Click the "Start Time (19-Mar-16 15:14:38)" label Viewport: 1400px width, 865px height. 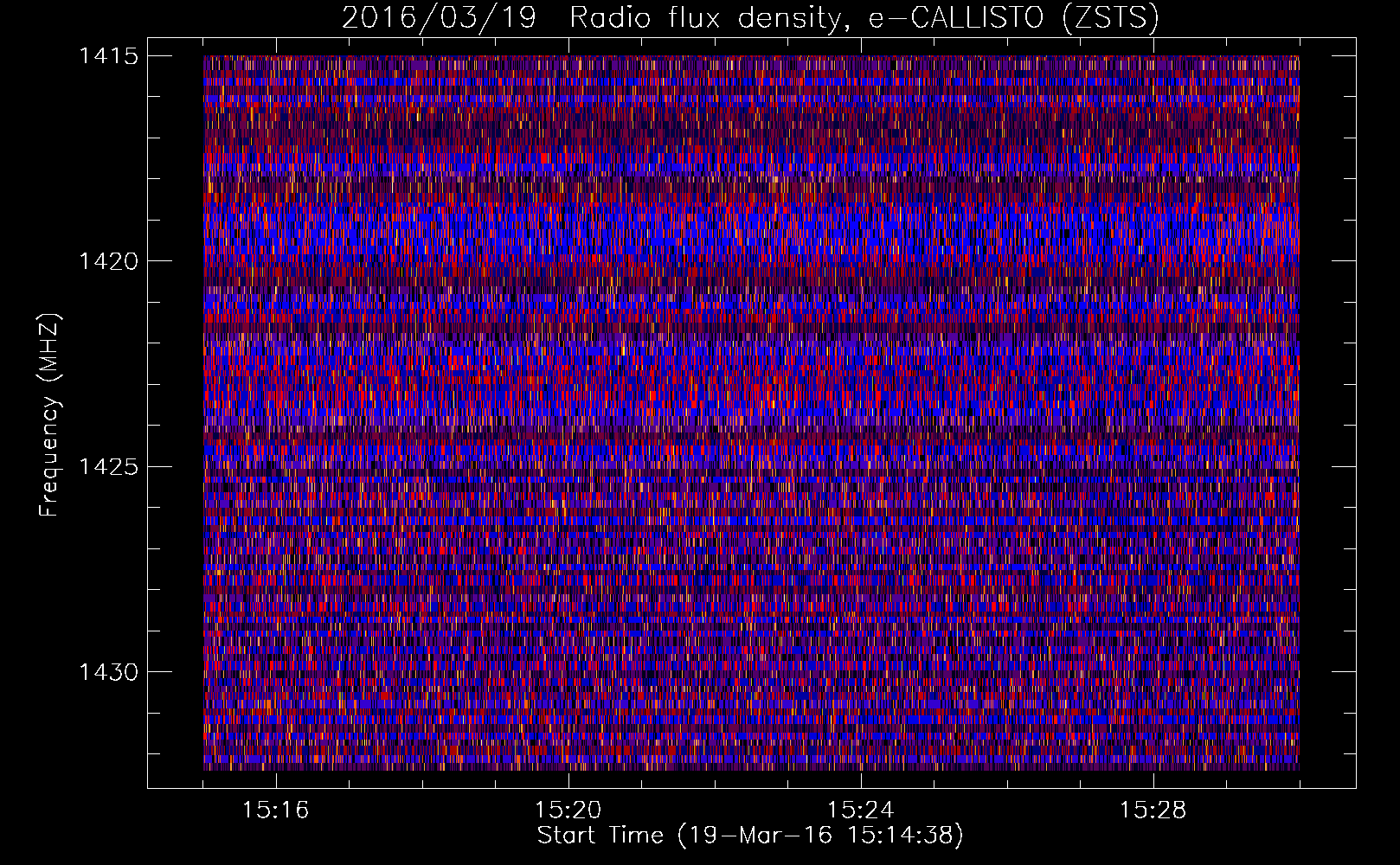750,836
